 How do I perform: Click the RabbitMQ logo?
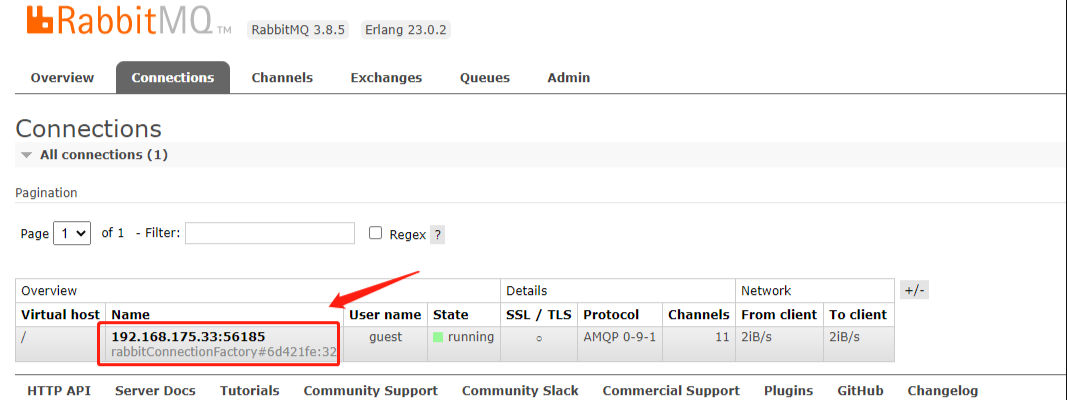(129, 20)
